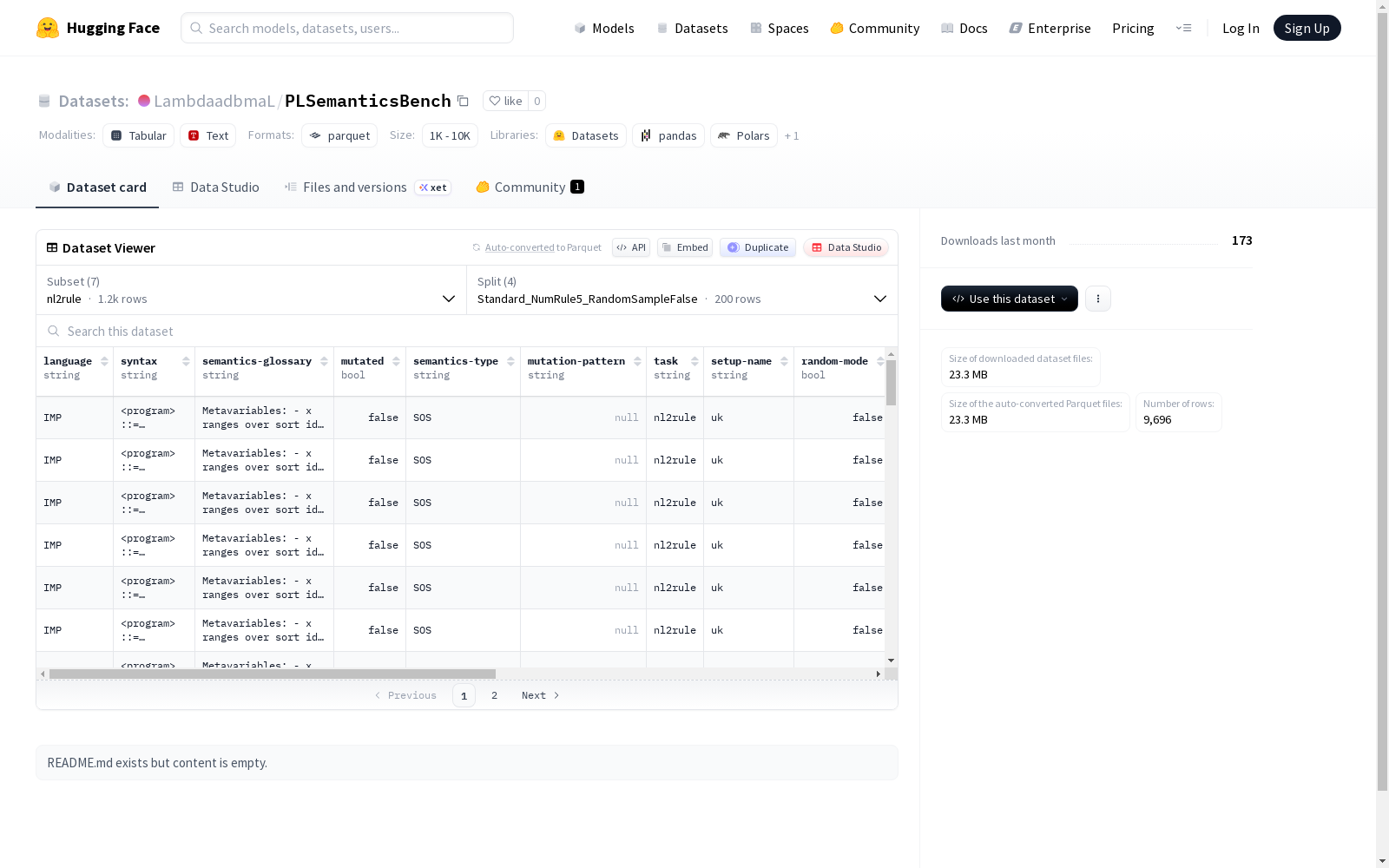
Task: Open the Community tab with 1 discussion
Action: pyautogui.click(x=530, y=187)
